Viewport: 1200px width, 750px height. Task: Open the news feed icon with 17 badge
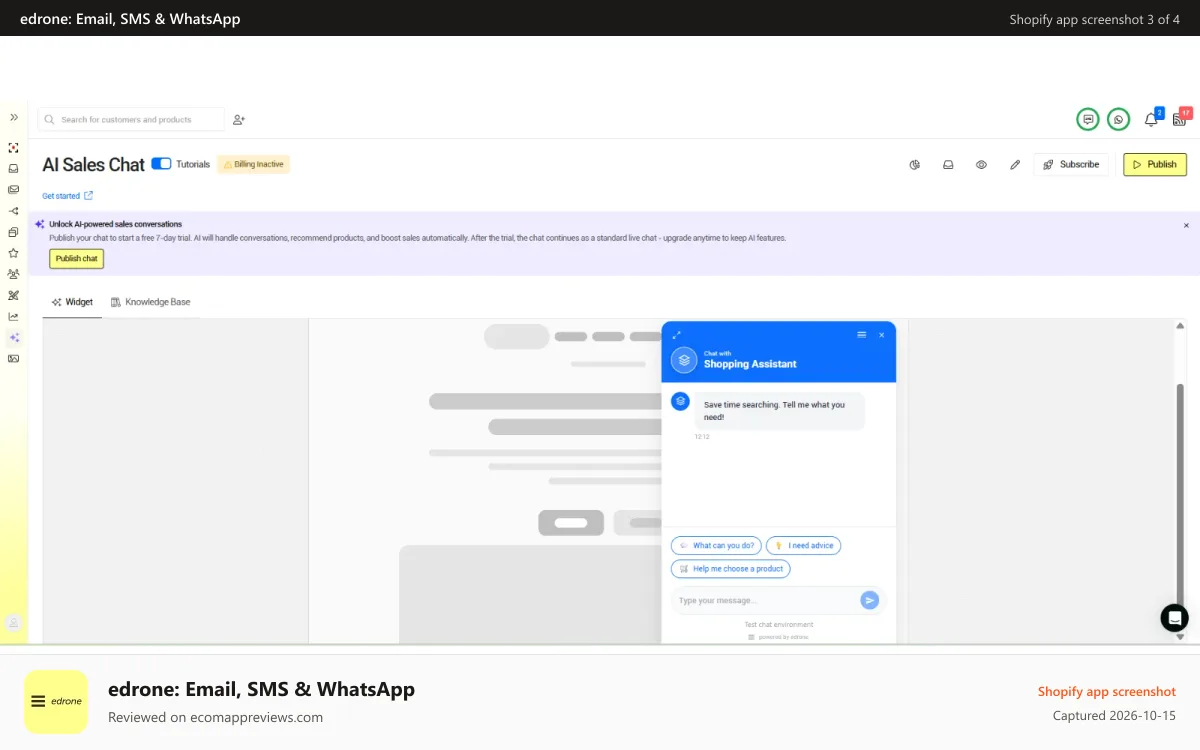click(1180, 119)
